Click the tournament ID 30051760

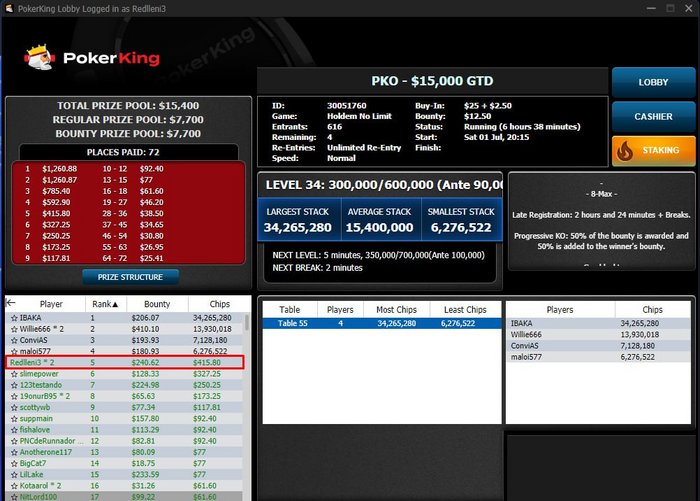[346, 106]
